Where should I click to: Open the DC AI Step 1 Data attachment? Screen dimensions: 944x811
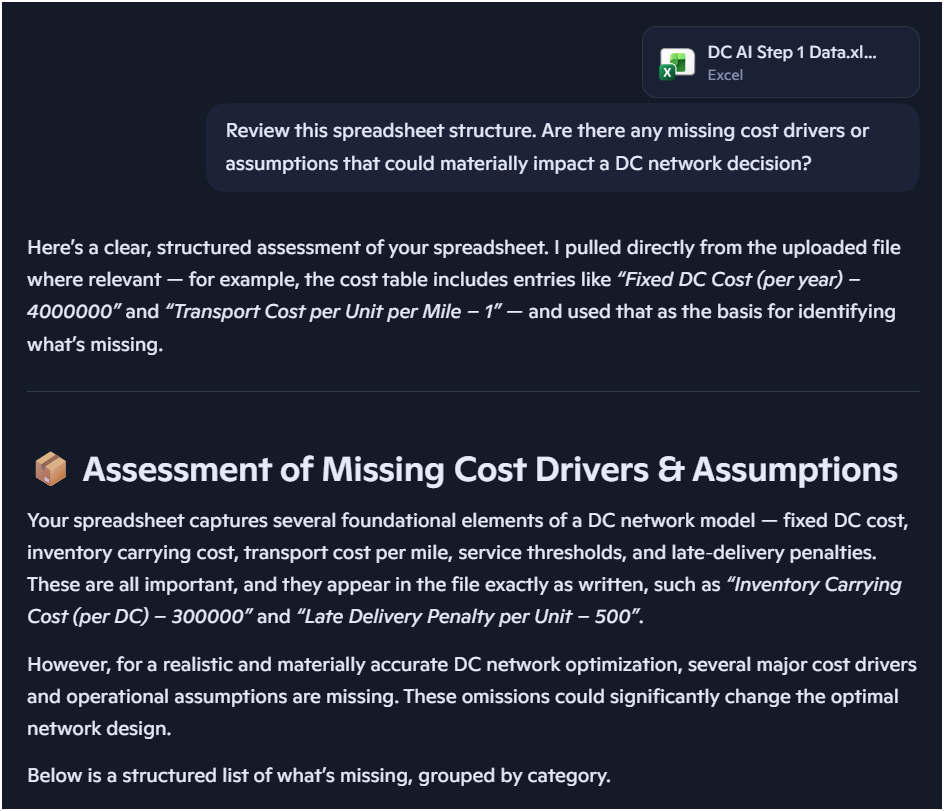click(x=790, y=53)
